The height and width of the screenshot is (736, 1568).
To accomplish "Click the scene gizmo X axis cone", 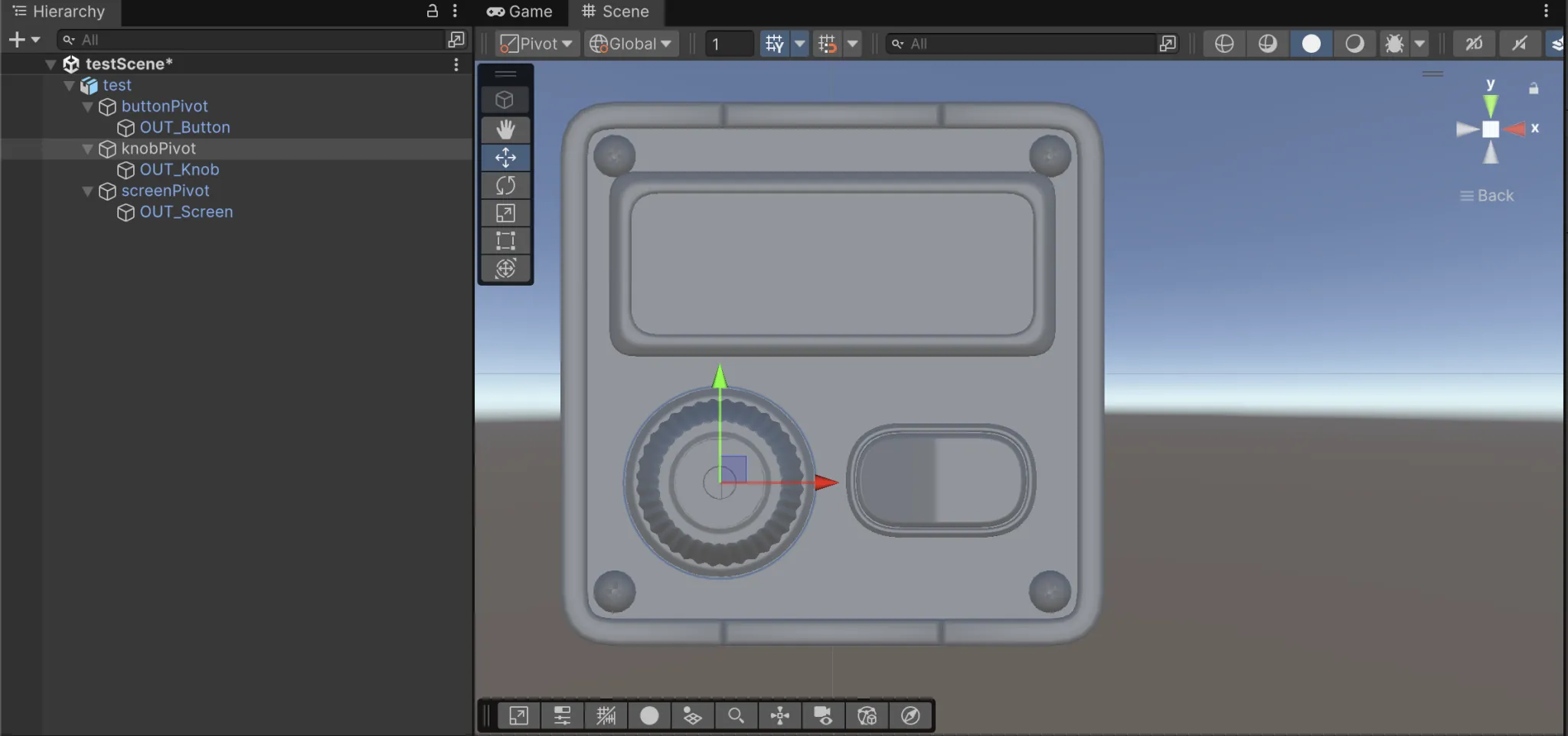I will click(x=1516, y=129).
